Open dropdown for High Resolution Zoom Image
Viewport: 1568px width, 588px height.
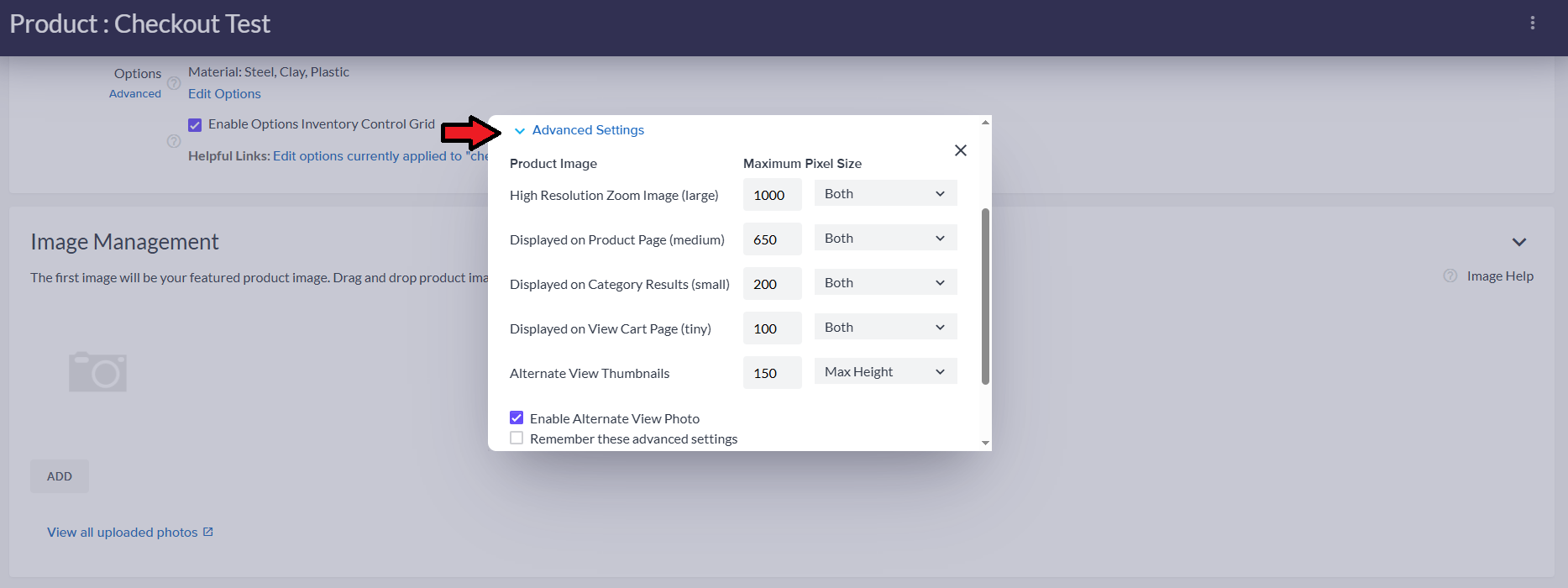pos(885,194)
